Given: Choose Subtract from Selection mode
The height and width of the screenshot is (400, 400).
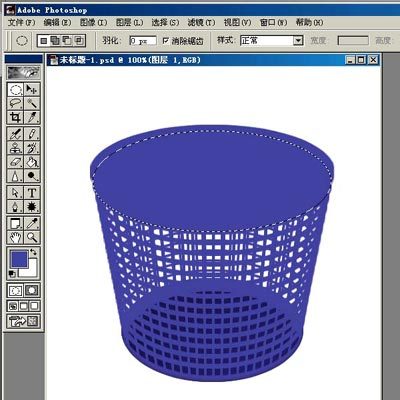Looking at the screenshot, I should point(67,41).
